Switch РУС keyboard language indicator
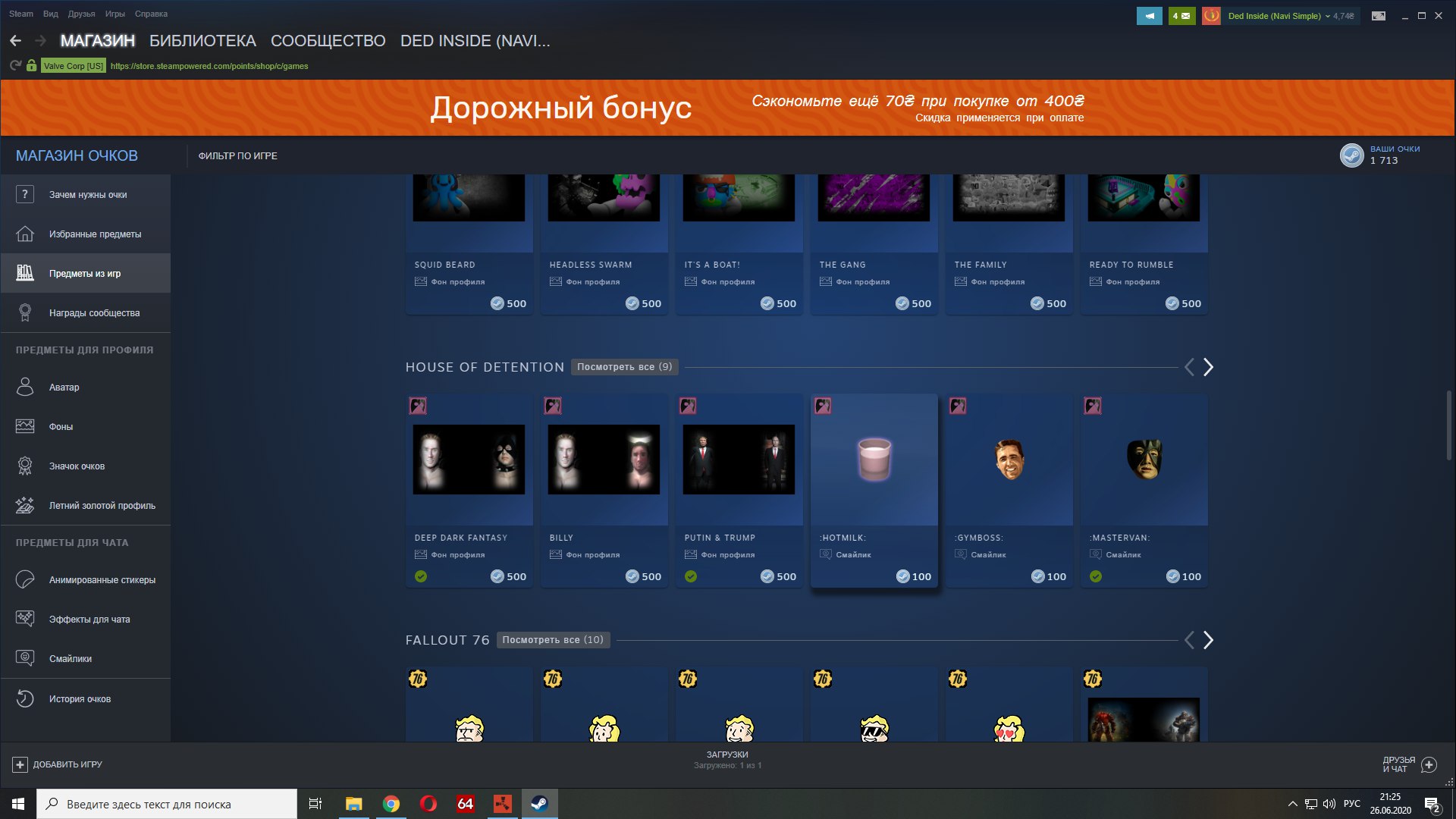 tap(1352, 804)
